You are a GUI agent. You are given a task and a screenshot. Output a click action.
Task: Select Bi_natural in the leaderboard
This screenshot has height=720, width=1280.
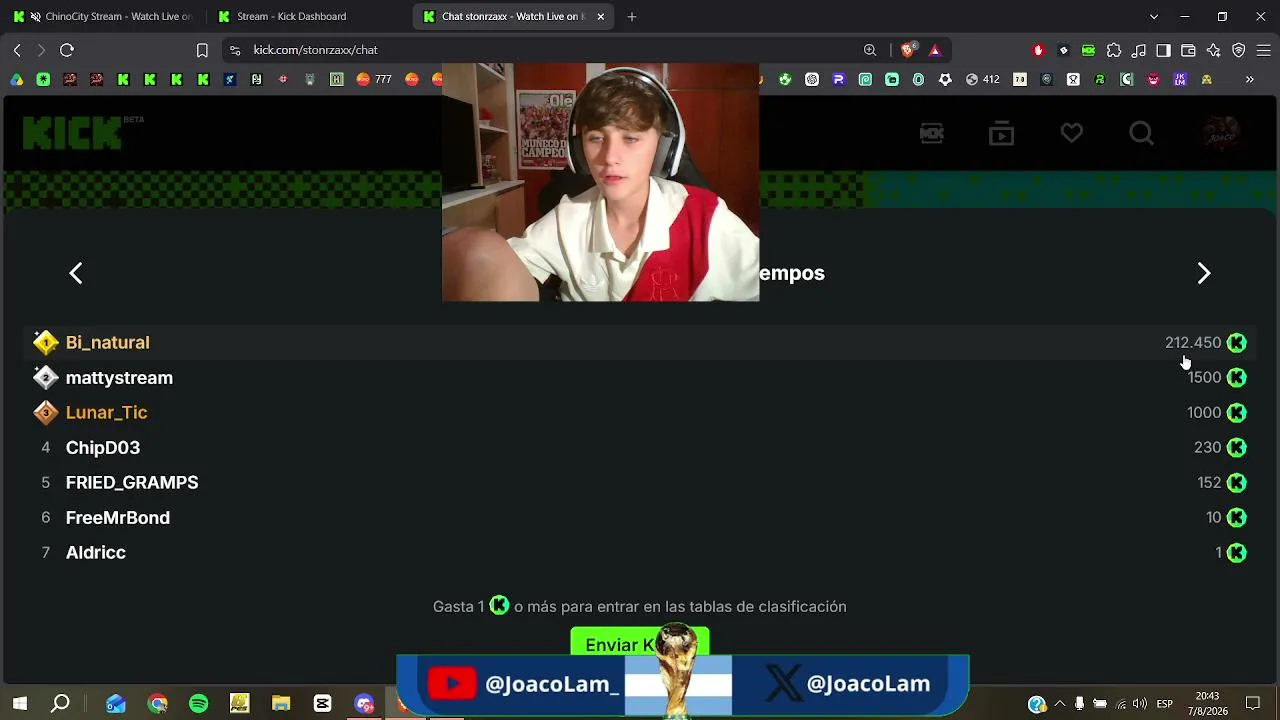(x=107, y=342)
